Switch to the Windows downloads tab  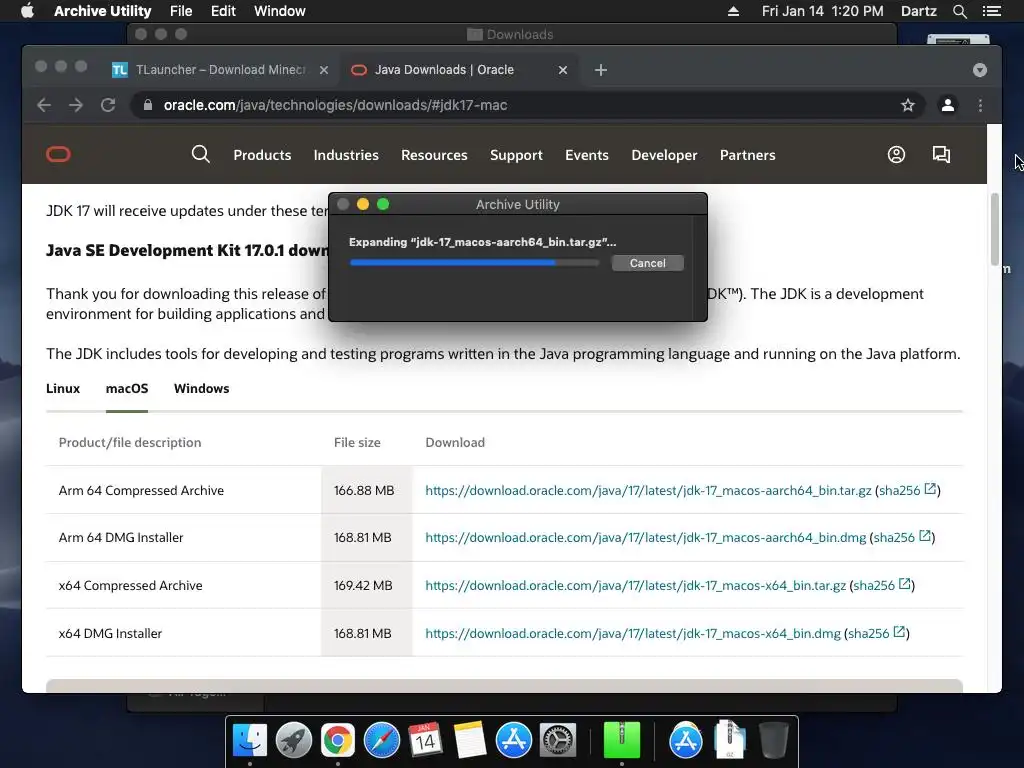201,389
